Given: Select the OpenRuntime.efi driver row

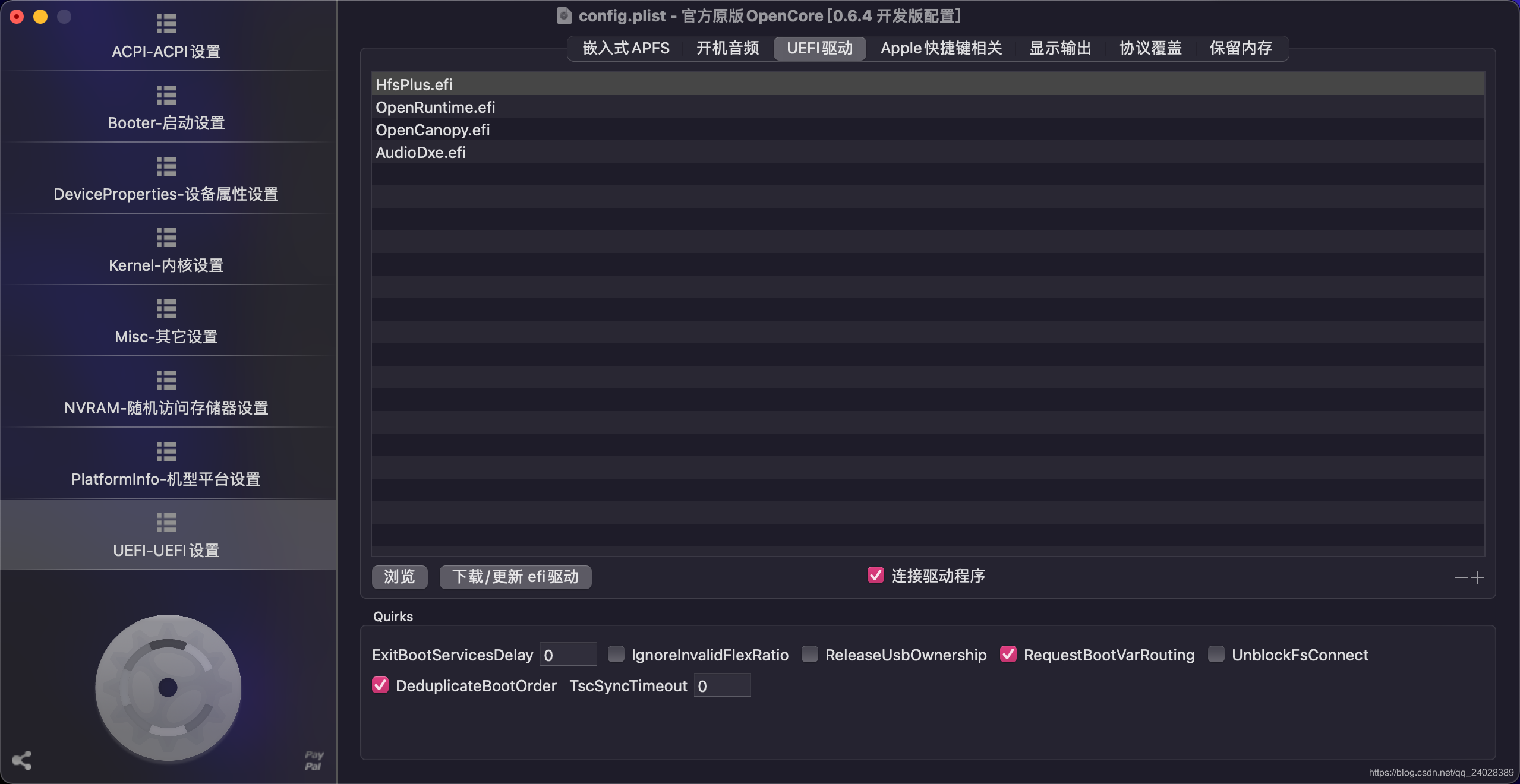Looking at the screenshot, I should click(x=928, y=107).
